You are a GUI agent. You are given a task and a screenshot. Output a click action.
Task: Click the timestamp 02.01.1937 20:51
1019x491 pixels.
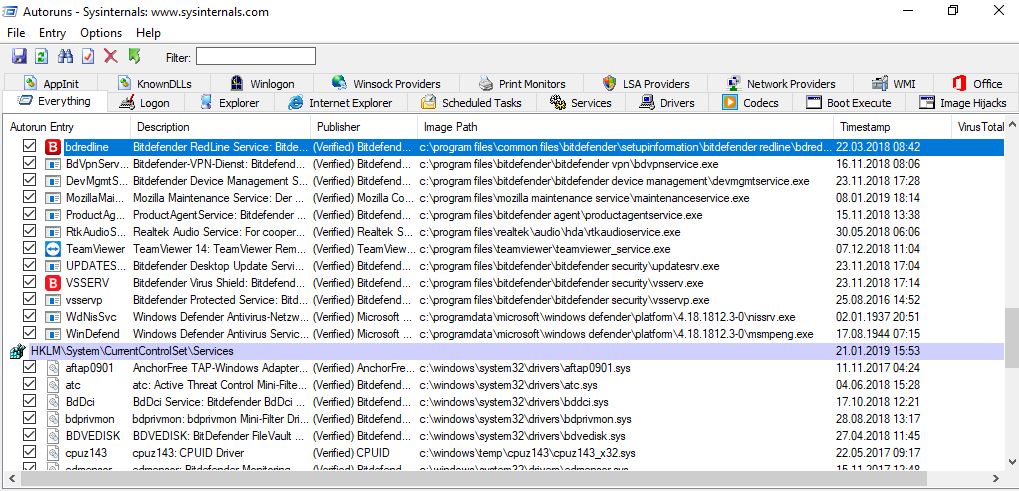[x=878, y=317]
